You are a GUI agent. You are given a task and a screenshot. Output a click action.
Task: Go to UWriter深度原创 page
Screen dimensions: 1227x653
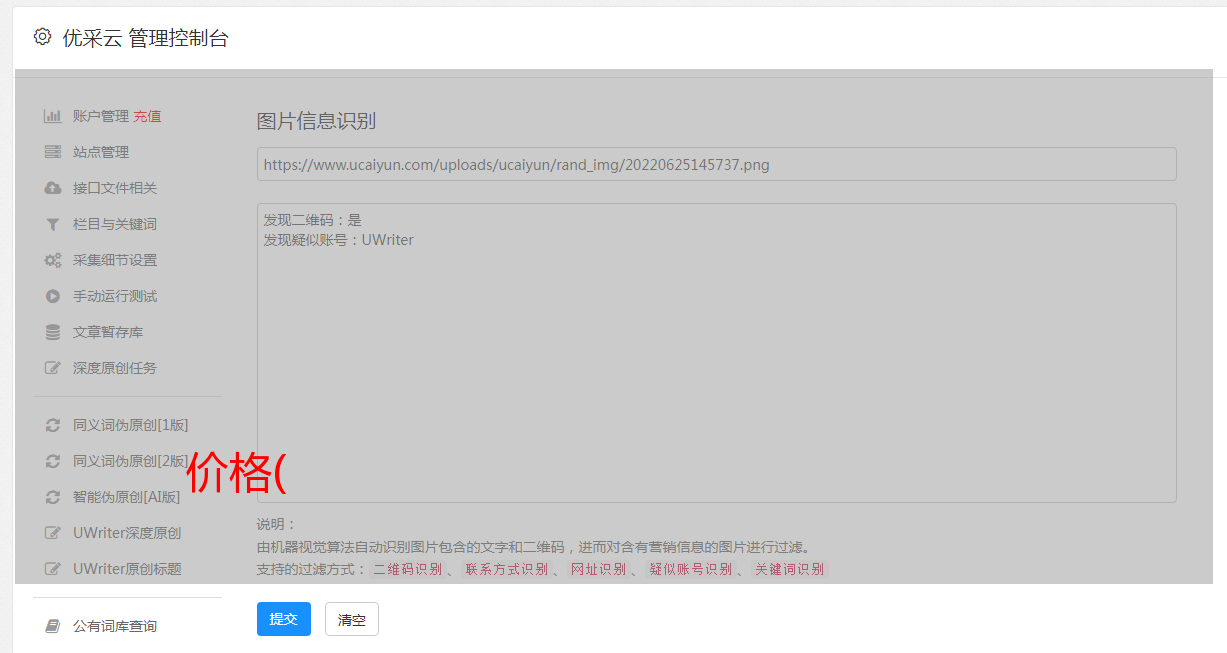[126, 533]
